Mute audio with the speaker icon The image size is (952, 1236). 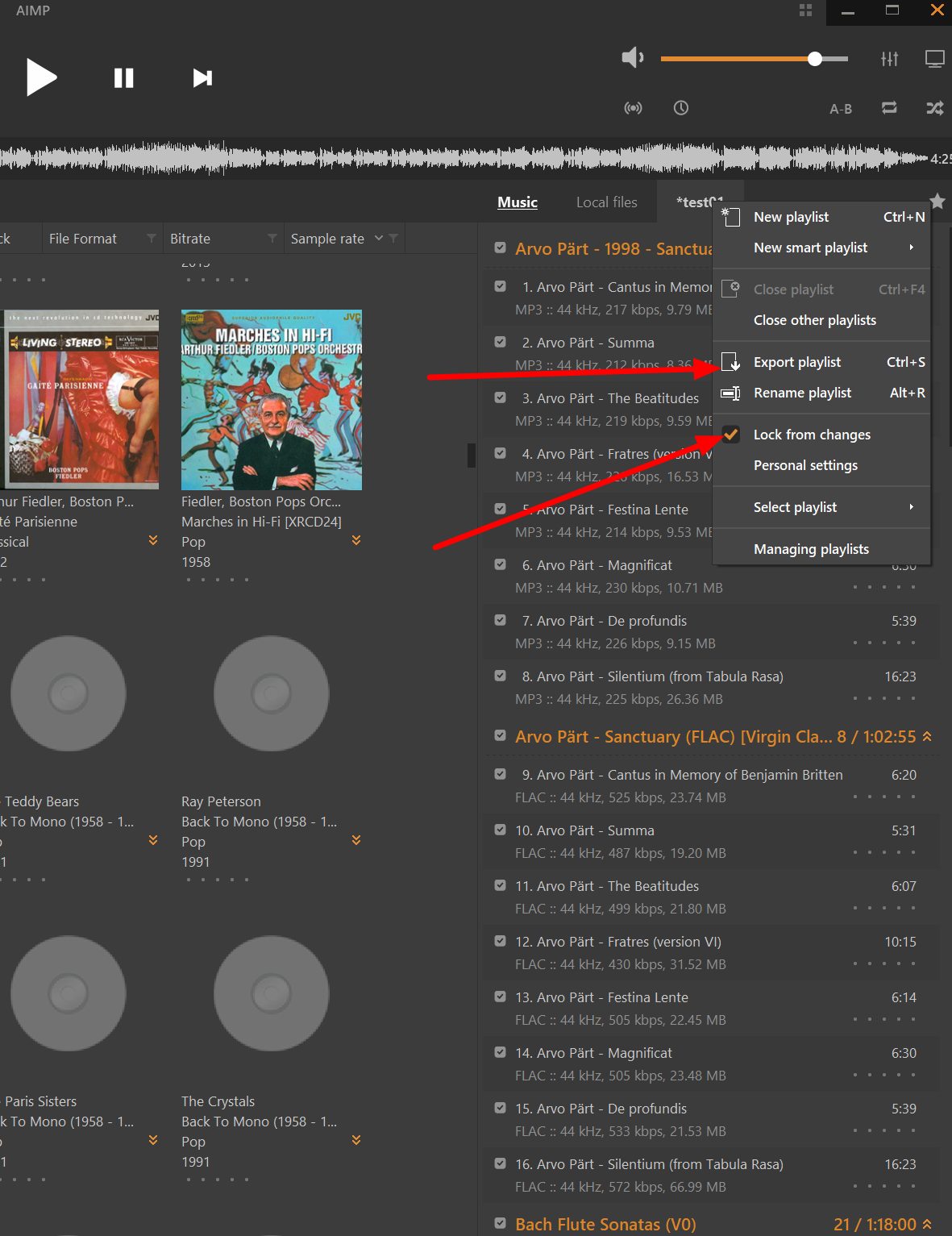click(x=632, y=58)
